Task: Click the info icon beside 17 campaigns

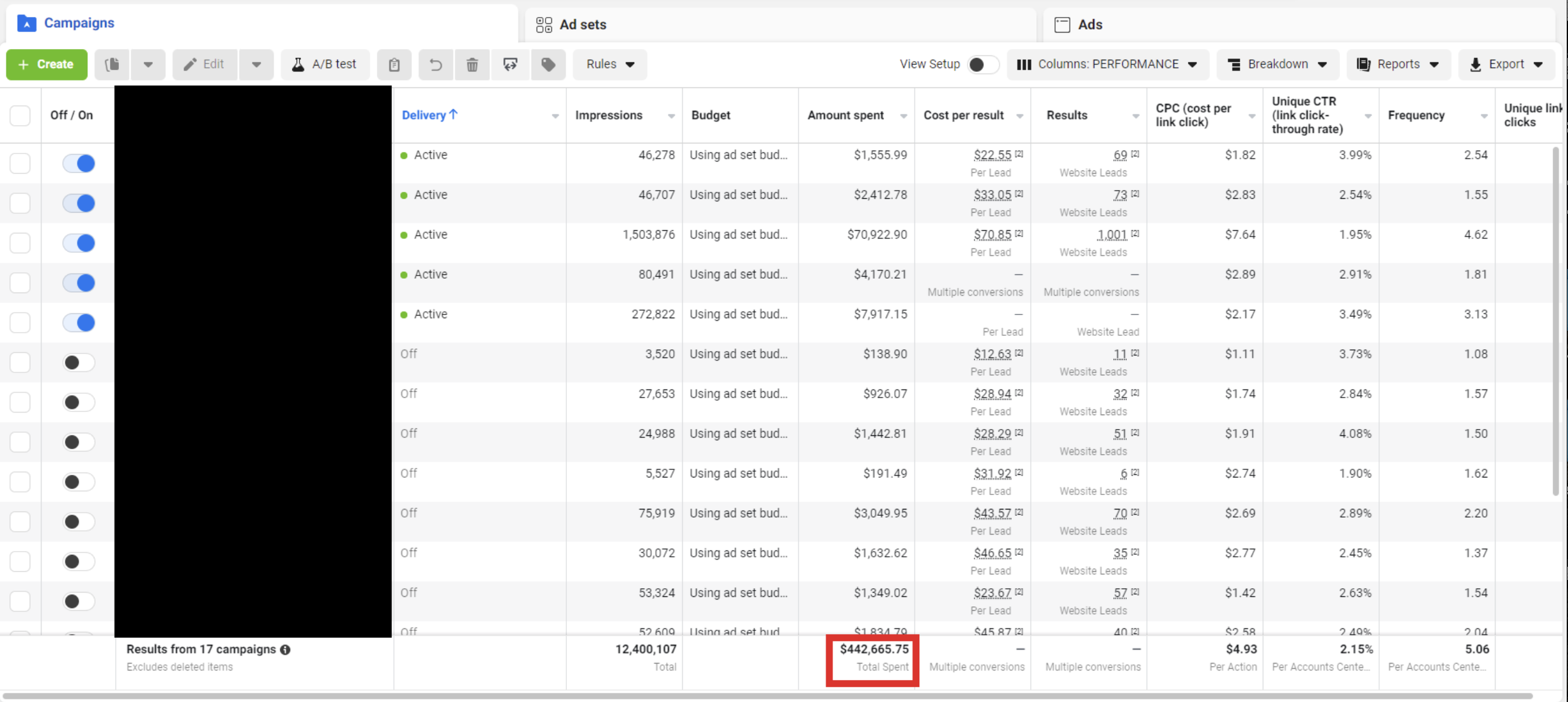Action: point(286,650)
